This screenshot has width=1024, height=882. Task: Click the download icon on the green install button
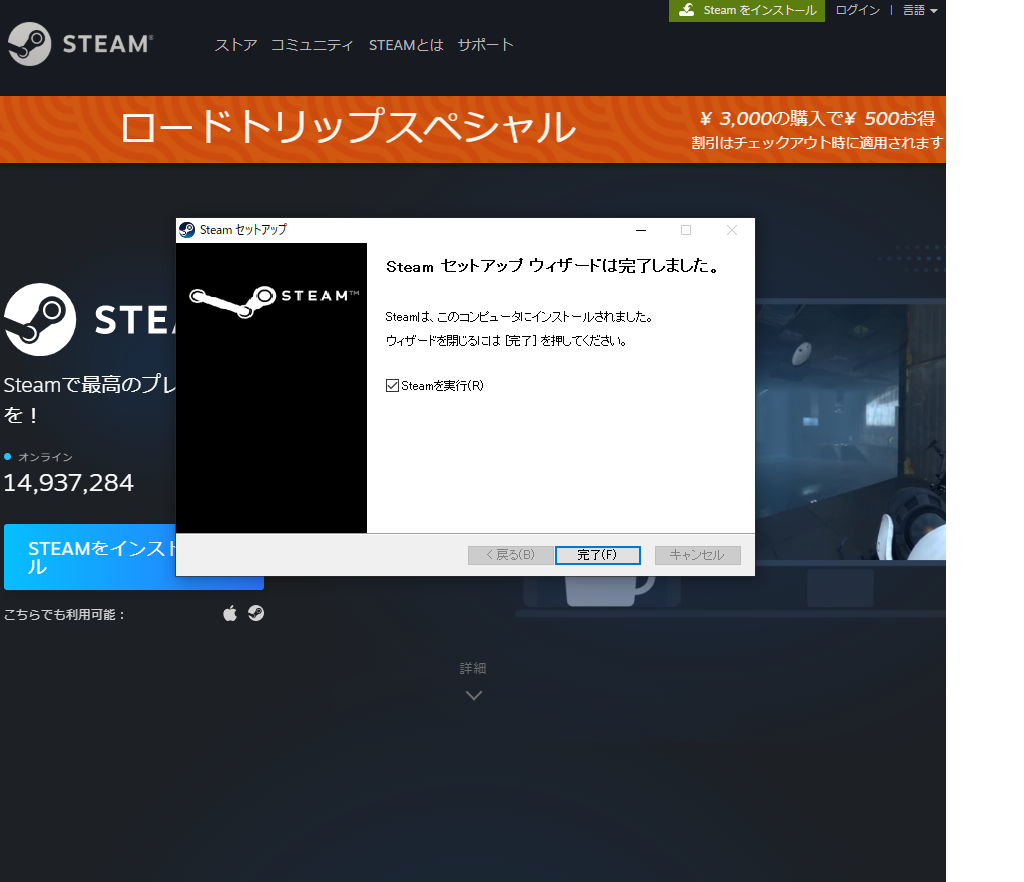686,10
